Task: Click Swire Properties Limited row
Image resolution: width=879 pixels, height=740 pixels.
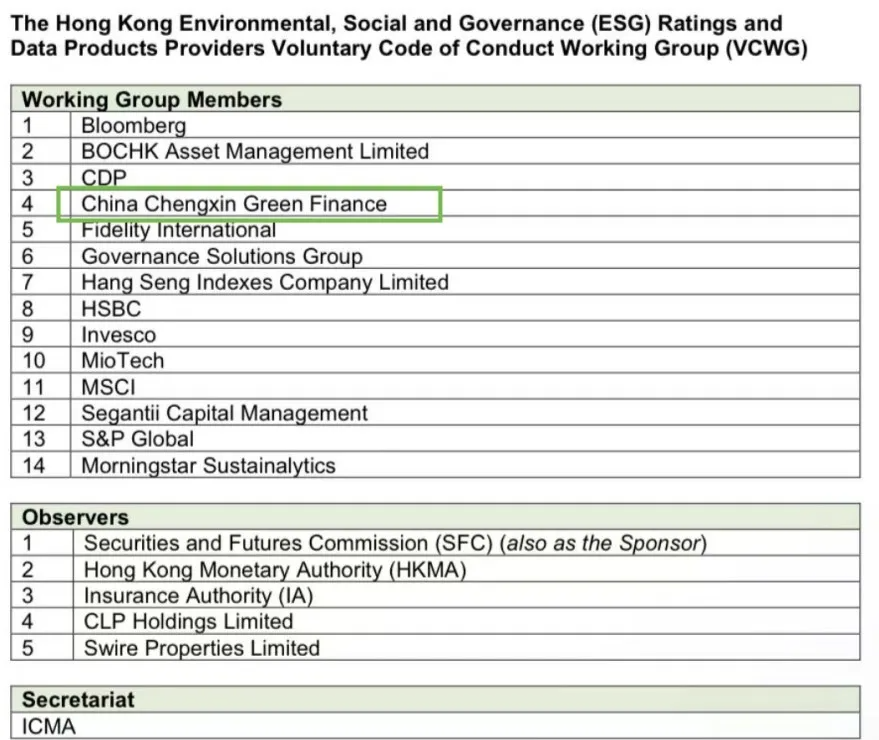Action: click(201, 648)
